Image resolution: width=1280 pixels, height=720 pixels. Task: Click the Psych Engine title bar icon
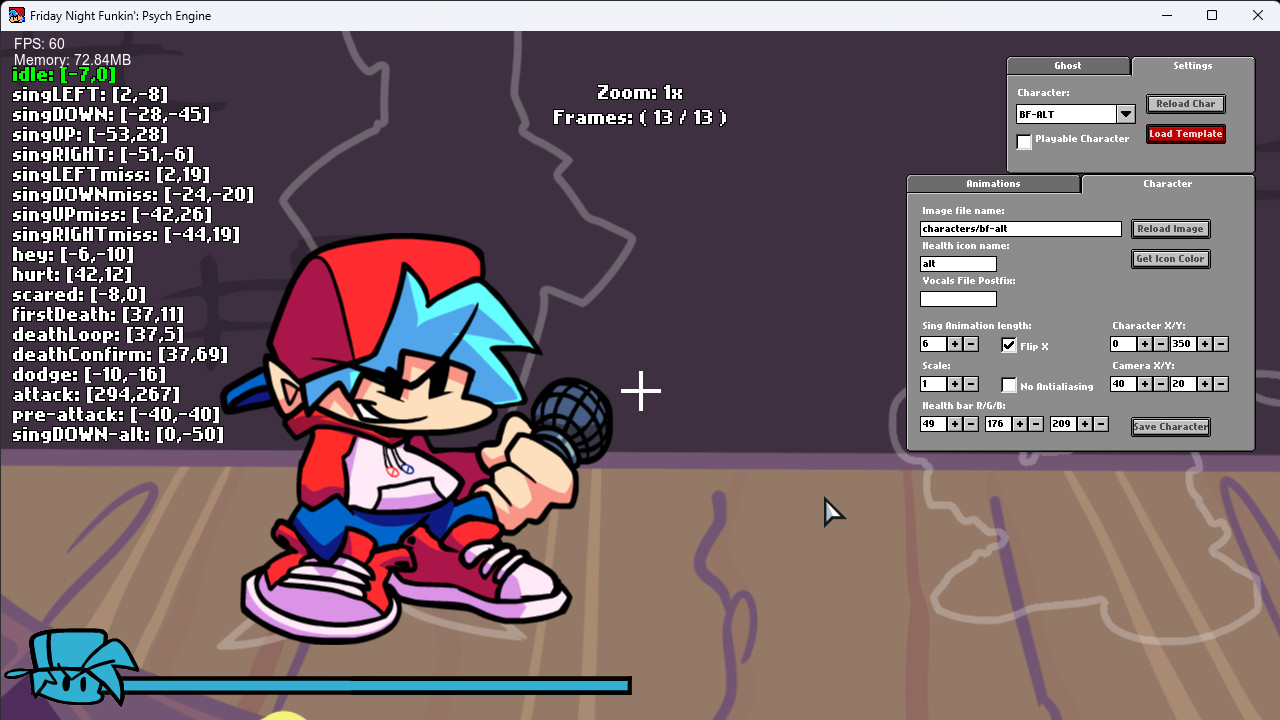pyautogui.click(x=17, y=15)
